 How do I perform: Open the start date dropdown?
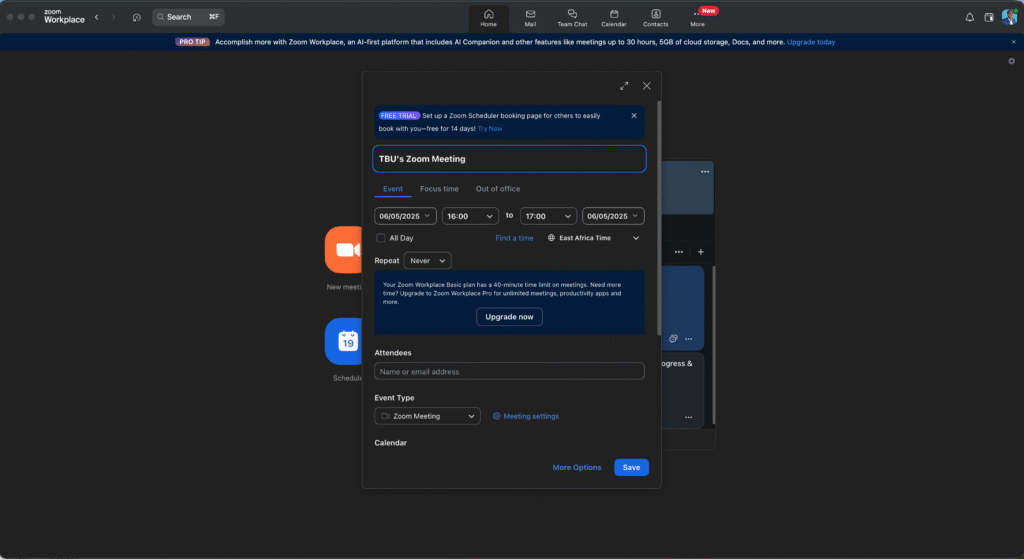click(x=405, y=216)
